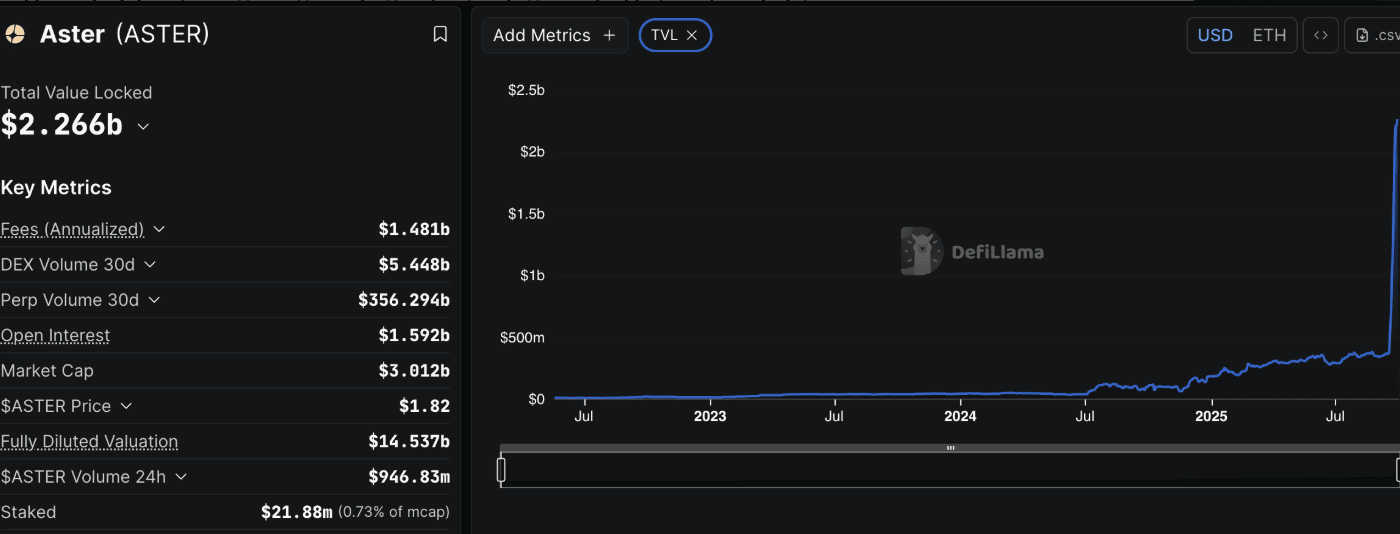Bookmark the Aster protocol
This screenshot has height=534, width=1400.
(x=440, y=34)
